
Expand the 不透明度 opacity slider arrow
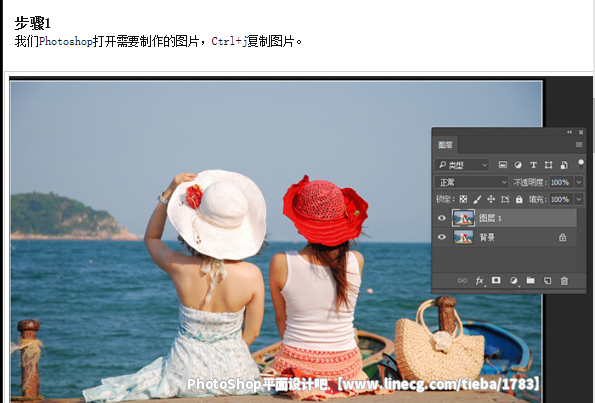pyautogui.click(x=579, y=182)
